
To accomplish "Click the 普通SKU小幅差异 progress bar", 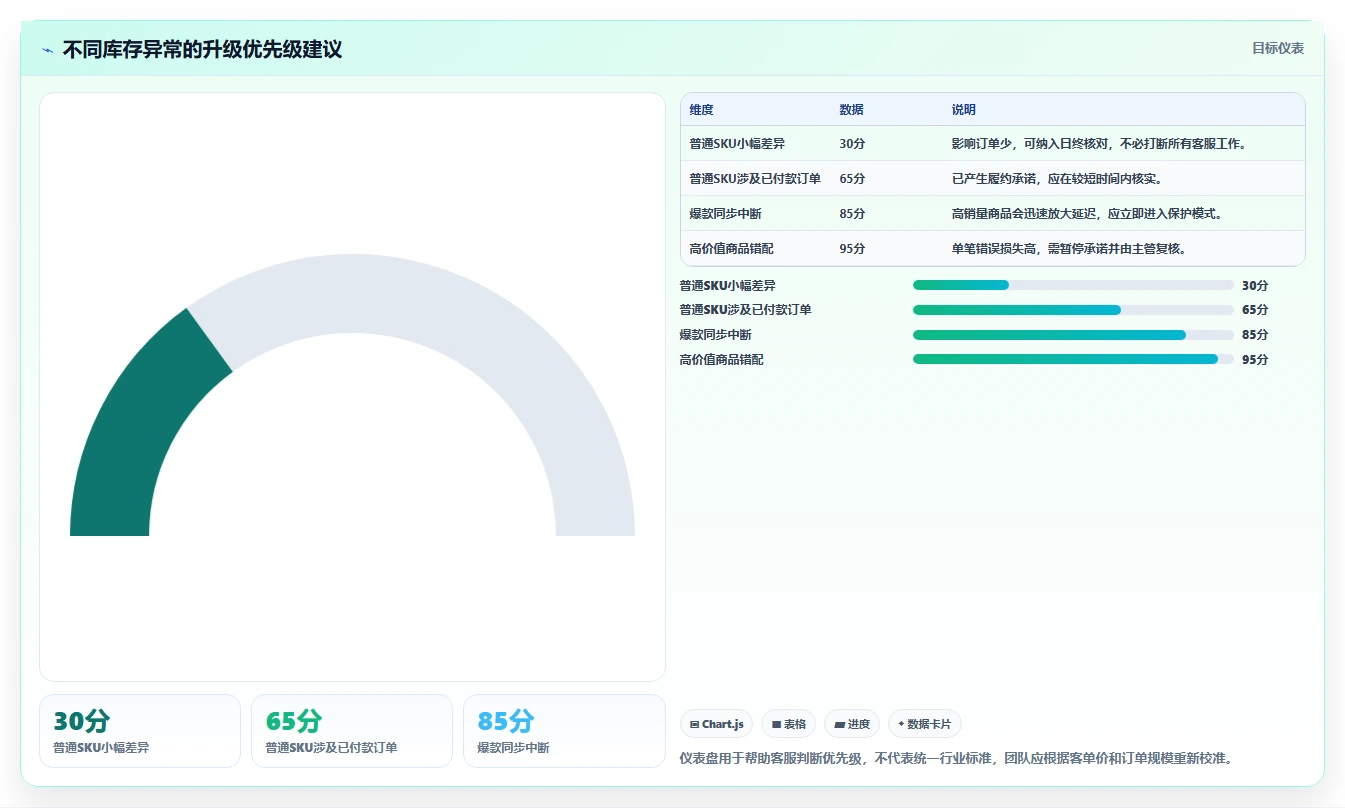I will [x=1073, y=285].
